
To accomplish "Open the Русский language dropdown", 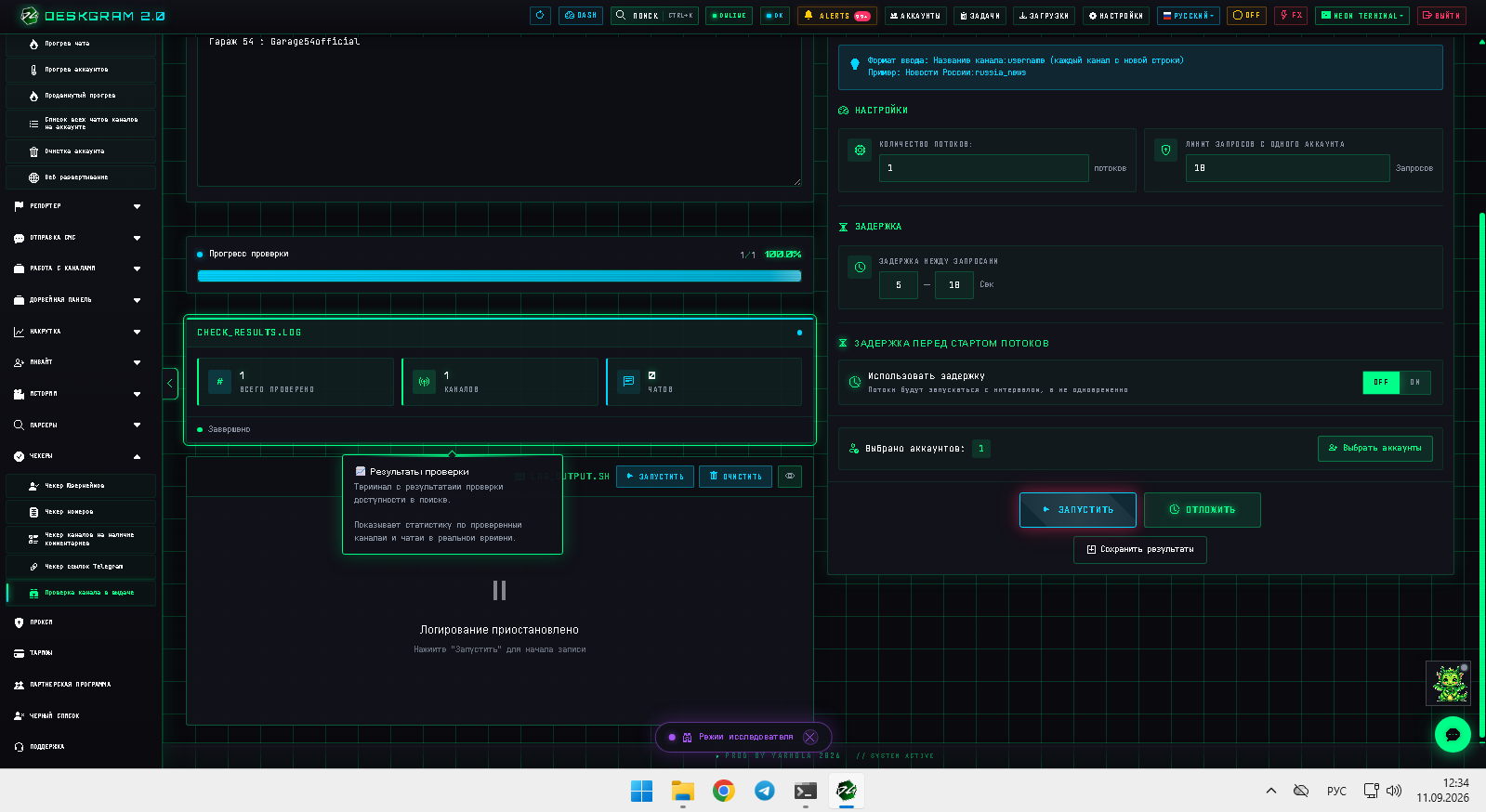I will 1189,16.
